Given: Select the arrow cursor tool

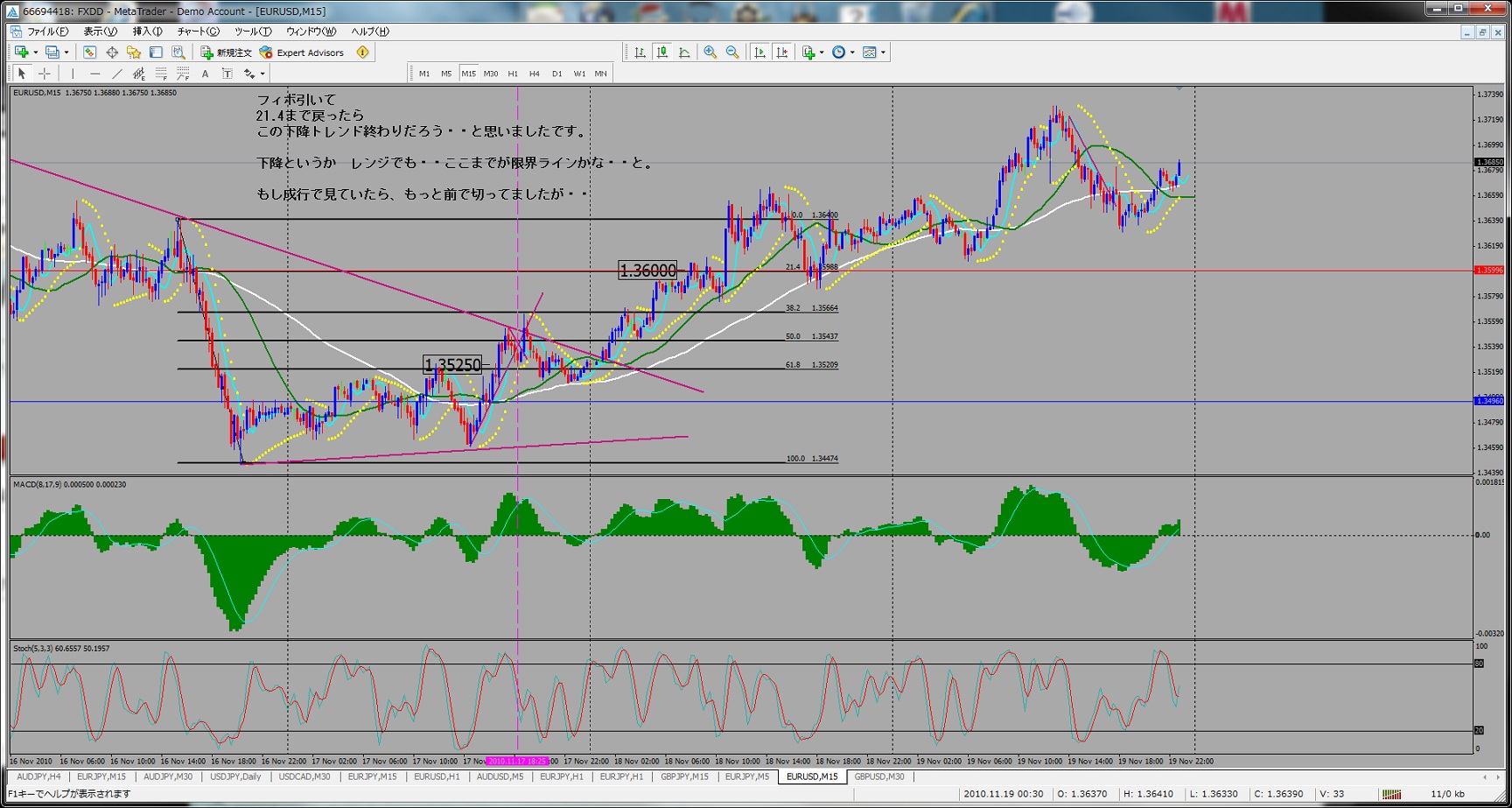Looking at the screenshot, I should click(x=22, y=74).
